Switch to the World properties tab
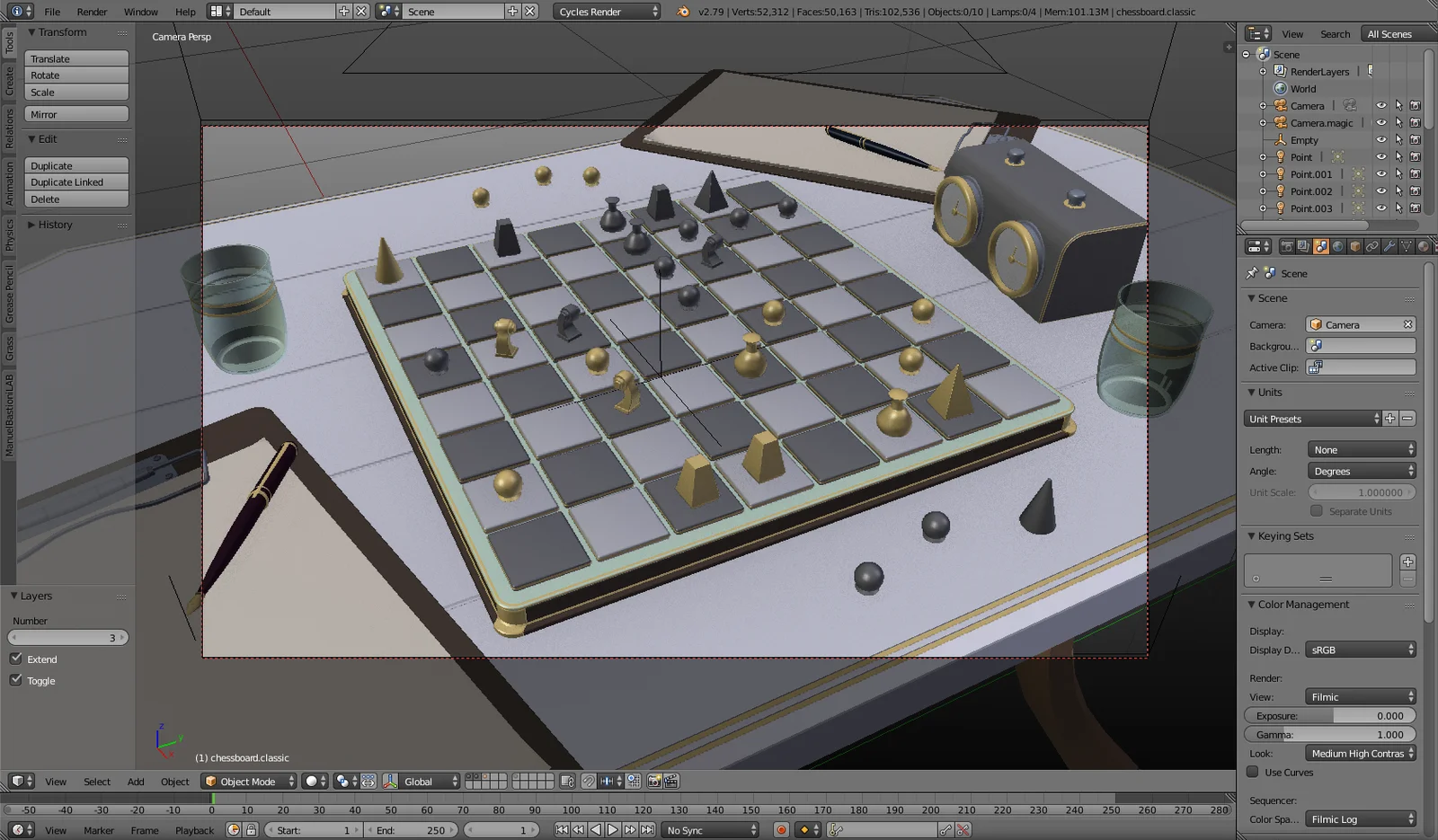 point(1337,245)
